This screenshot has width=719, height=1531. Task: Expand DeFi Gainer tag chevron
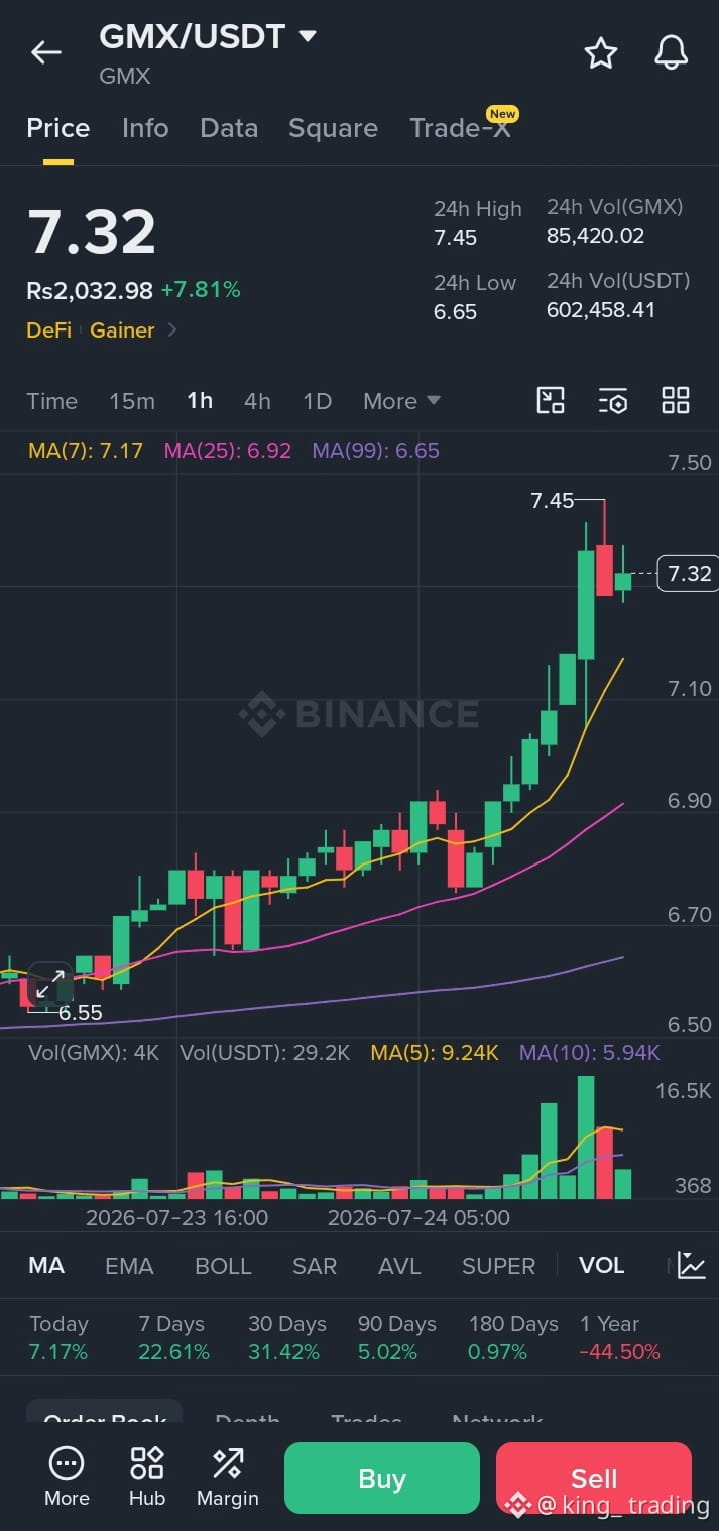(x=172, y=329)
